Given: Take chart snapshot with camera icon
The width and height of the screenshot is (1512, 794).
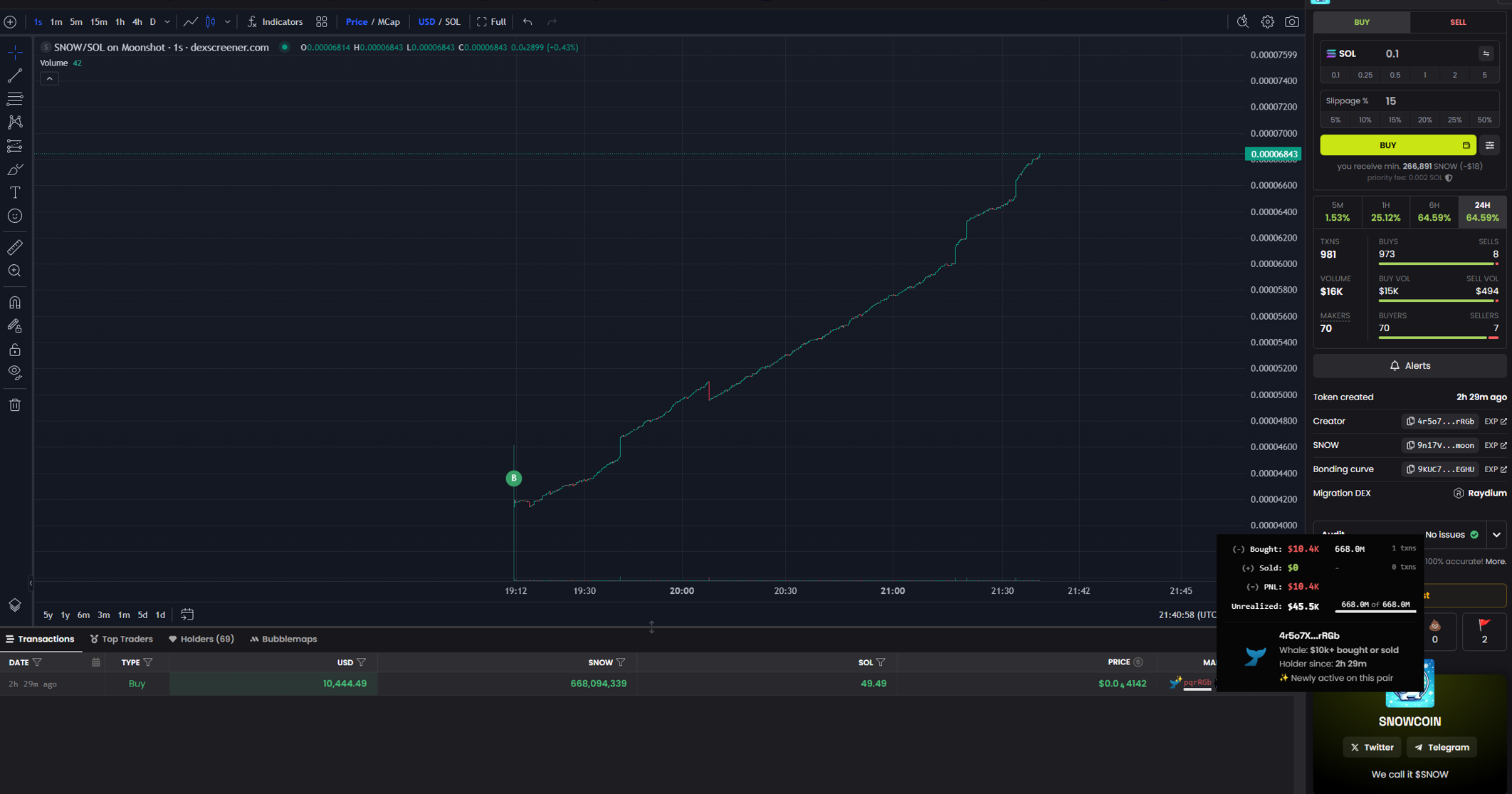Looking at the screenshot, I should pyautogui.click(x=1291, y=22).
